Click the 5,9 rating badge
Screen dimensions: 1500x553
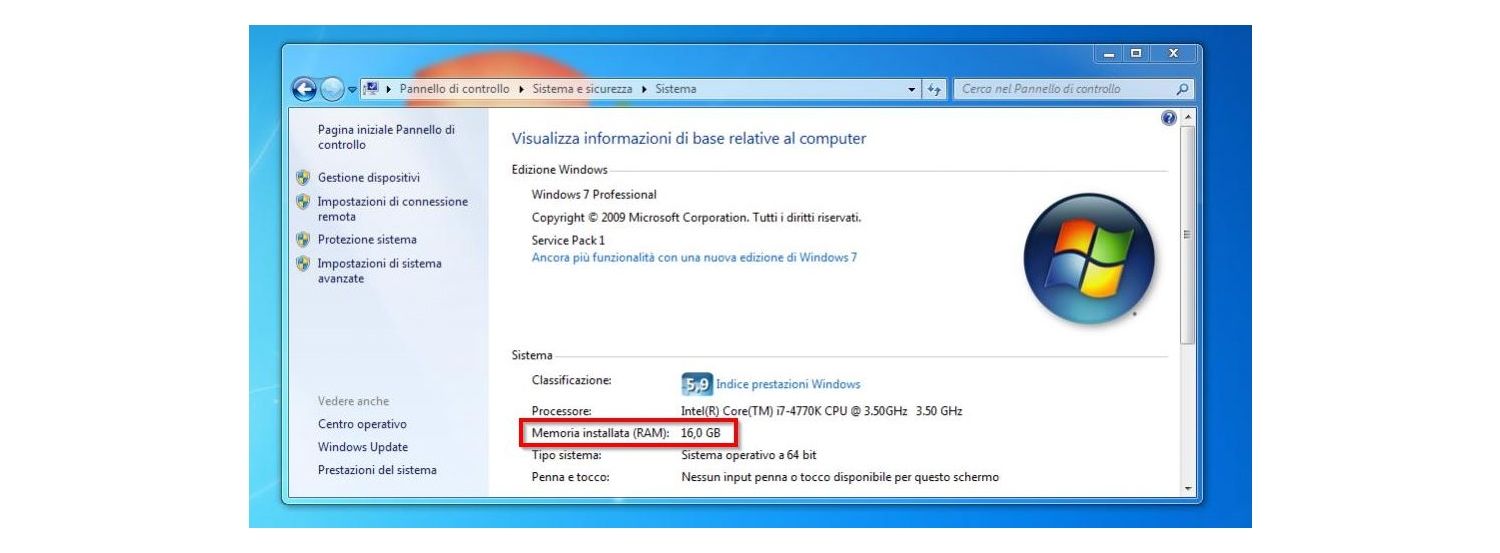(x=696, y=384)
